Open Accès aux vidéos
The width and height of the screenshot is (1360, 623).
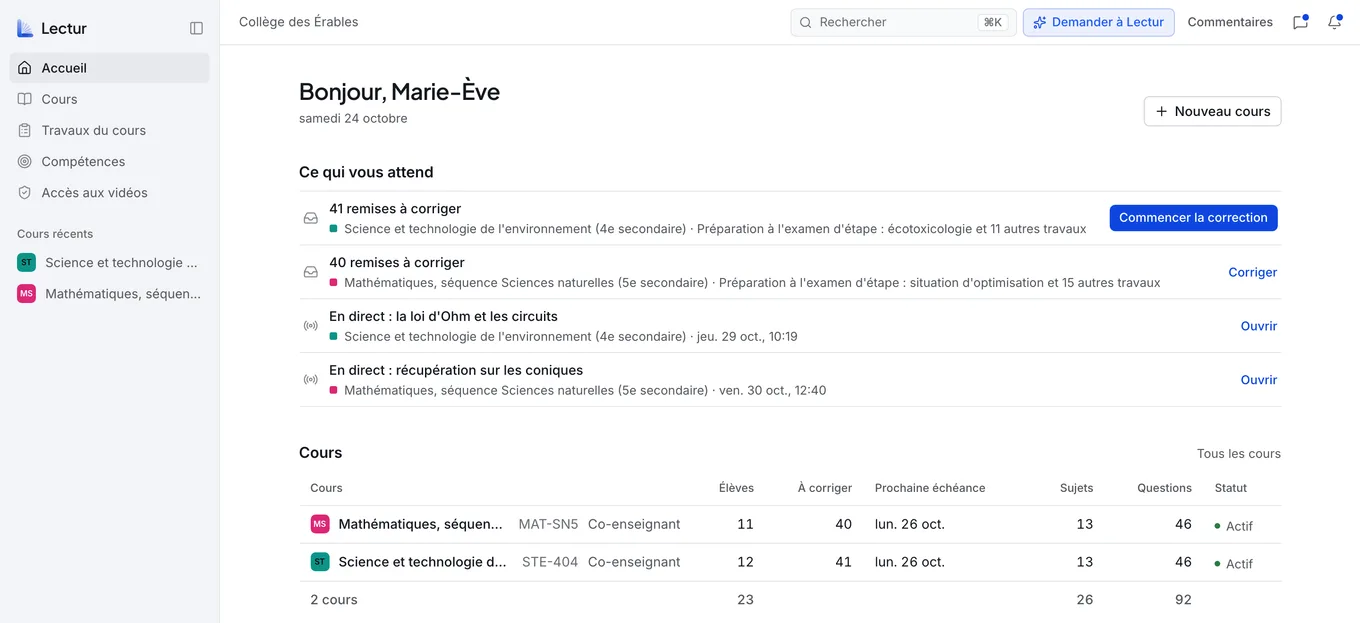tap(110, 192)
